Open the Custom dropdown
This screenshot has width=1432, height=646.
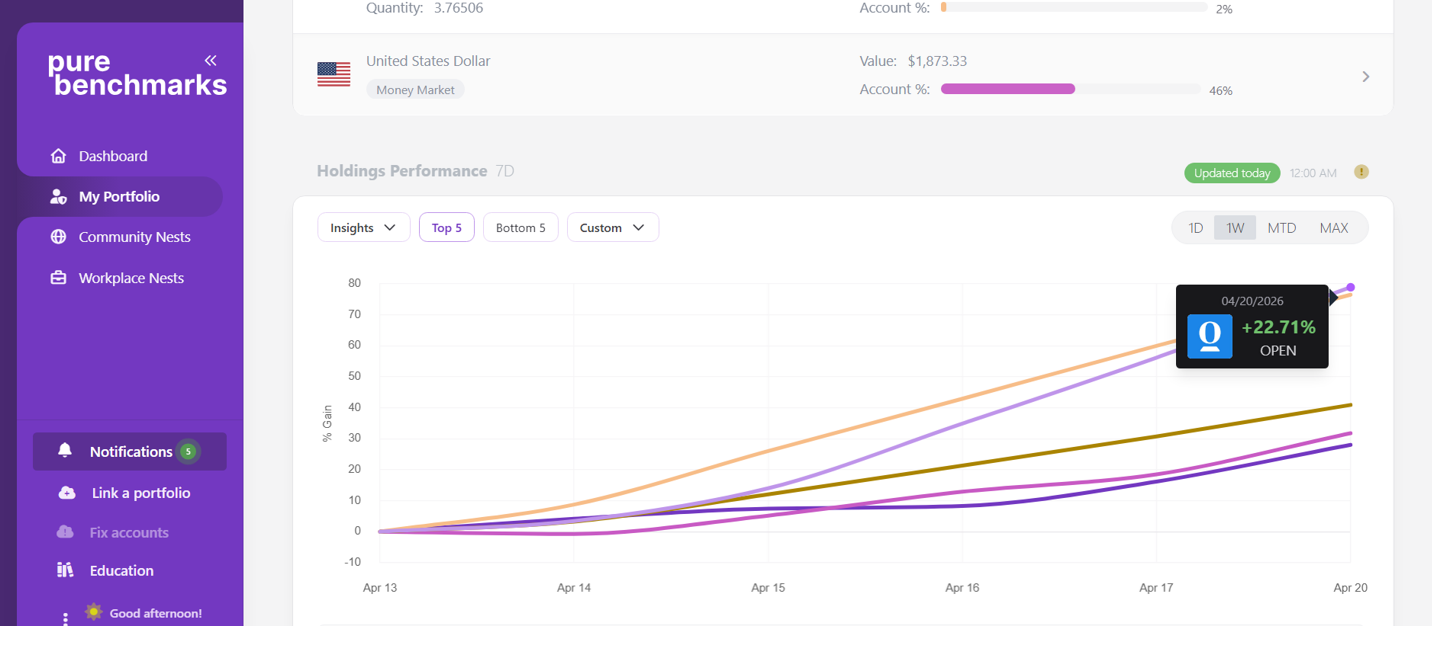pos(613,228)
